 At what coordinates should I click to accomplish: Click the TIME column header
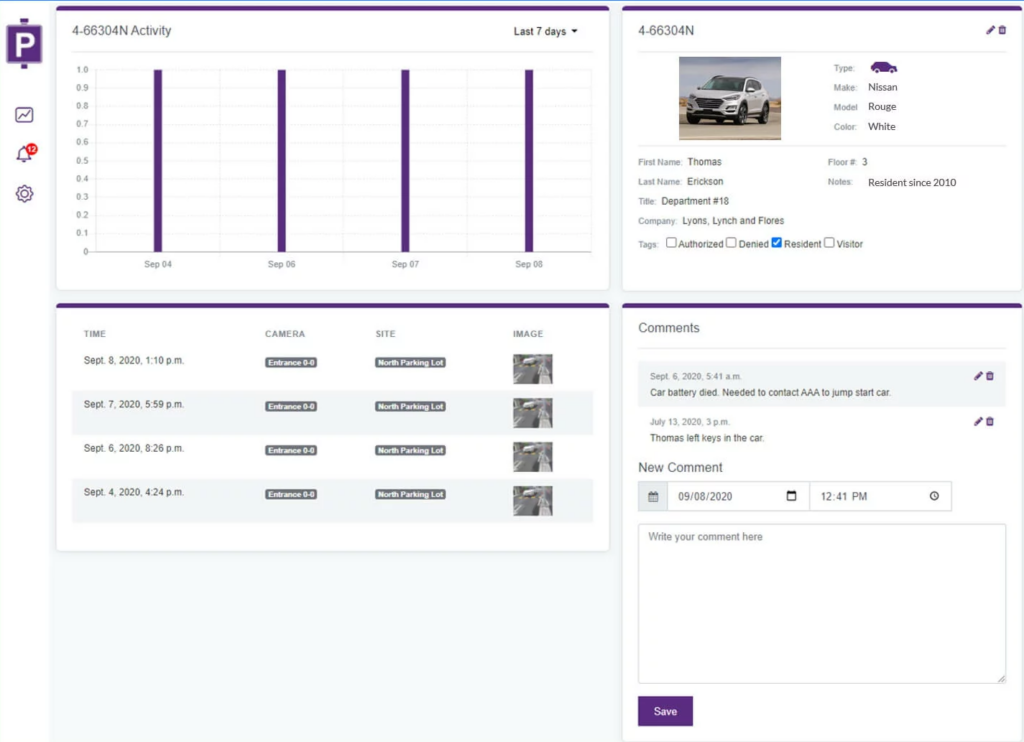(95, 334)
